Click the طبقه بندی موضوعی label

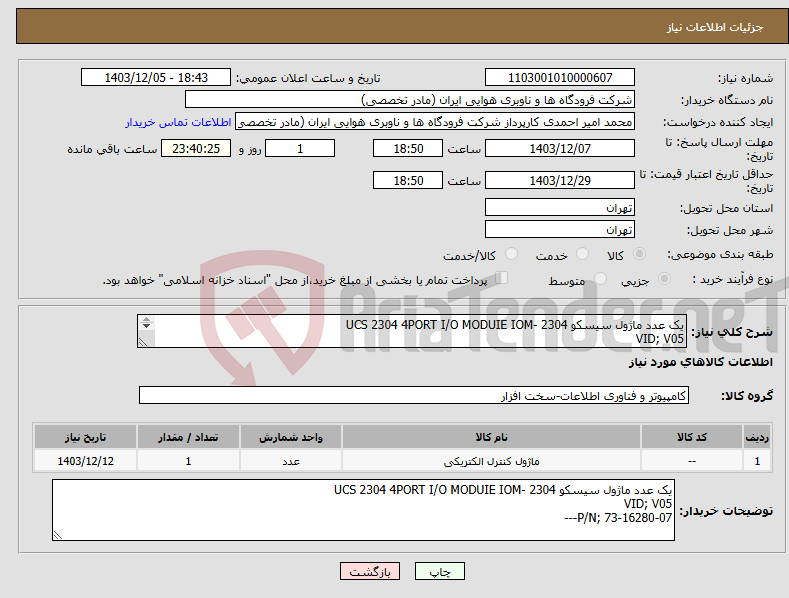click(x=720, y=255)
